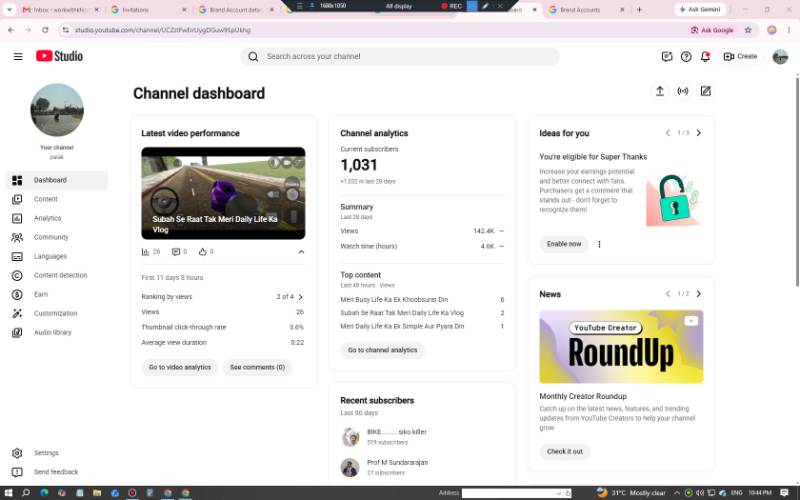Open the Help question mark icon
This screenshot has height=500, width=800.
click(686, 57)
